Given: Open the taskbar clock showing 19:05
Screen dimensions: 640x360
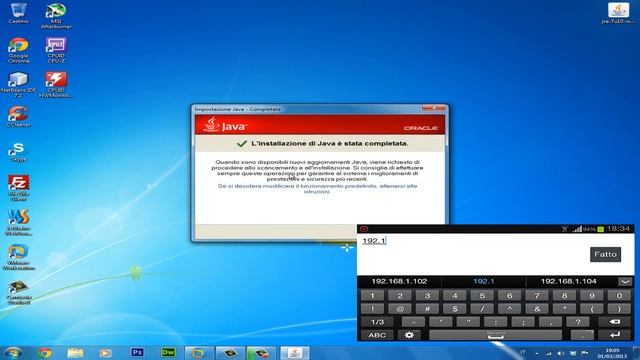Looking at the screenshot, I should click(x=612, y=353).
